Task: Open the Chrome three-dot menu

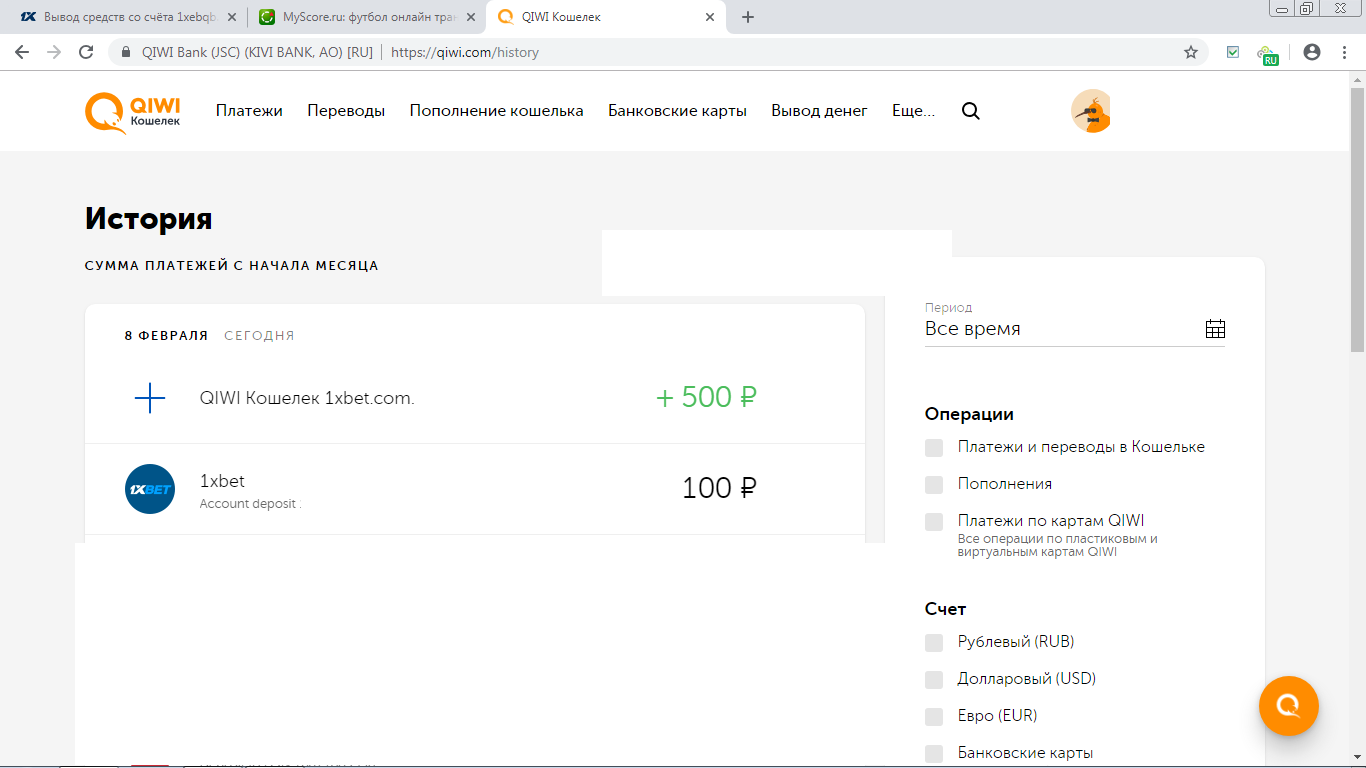Action: click(1343, 52)
